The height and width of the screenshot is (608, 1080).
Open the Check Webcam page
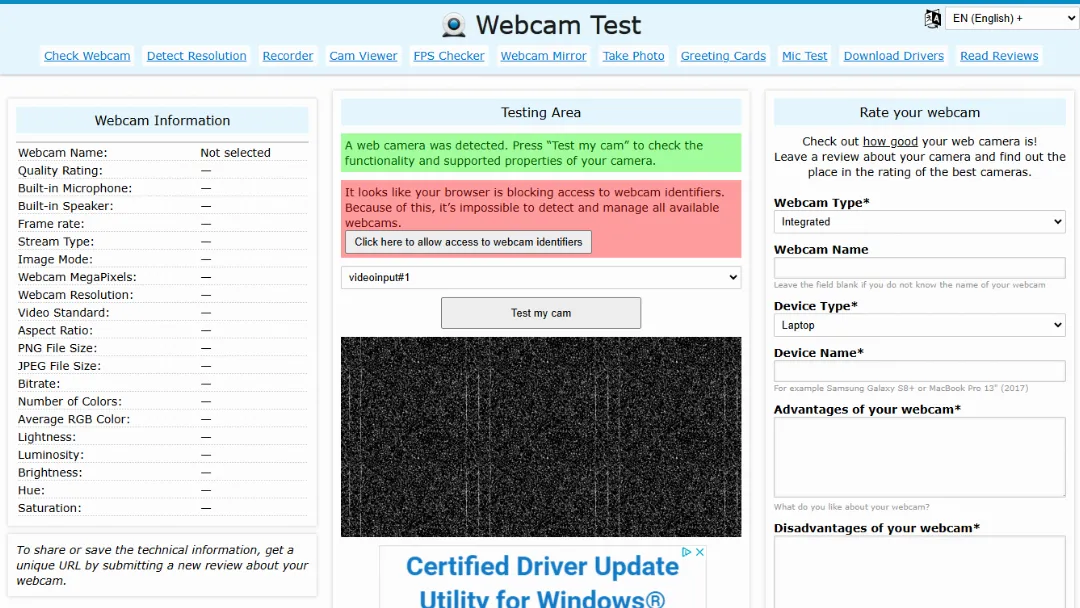tap(87, 55)
